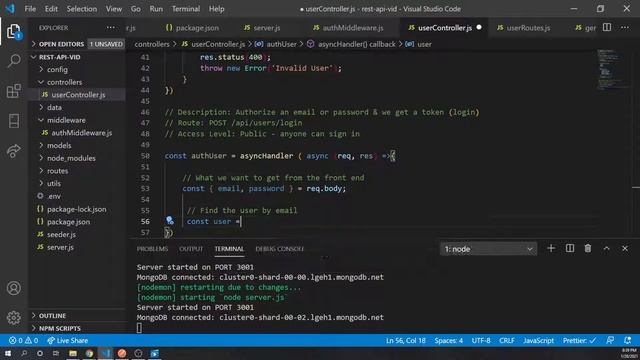Image resolution: width=640 pixels, height=360 pixels.
Task: Create a new terminal with the plus icon
Action: pyautogui.click(x=551, y=248)
